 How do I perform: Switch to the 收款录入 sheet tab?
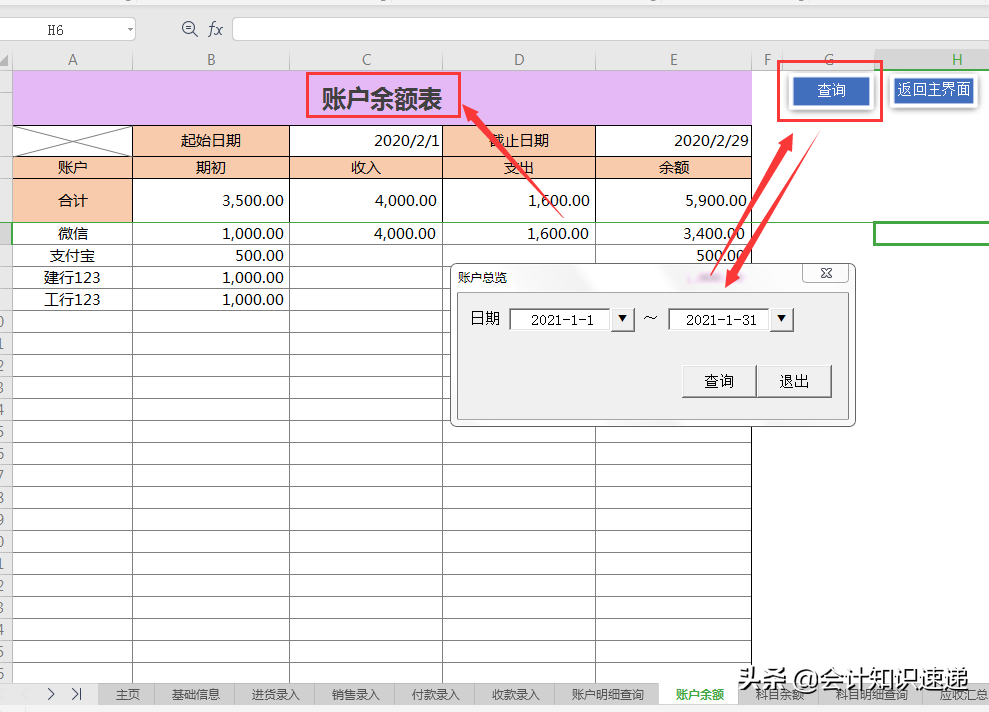tap(515, 694)
